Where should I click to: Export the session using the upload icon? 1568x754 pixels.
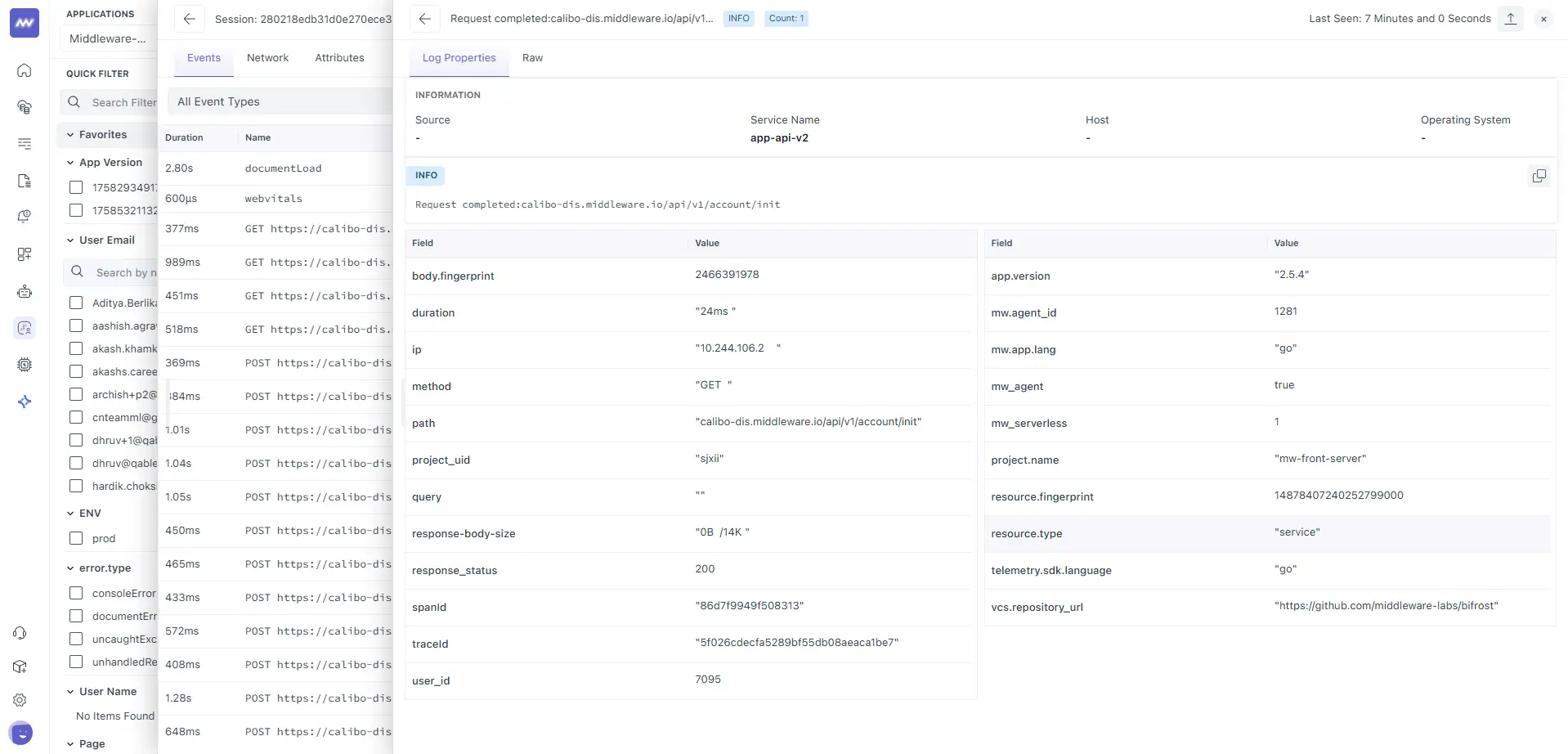point(1510,18)
